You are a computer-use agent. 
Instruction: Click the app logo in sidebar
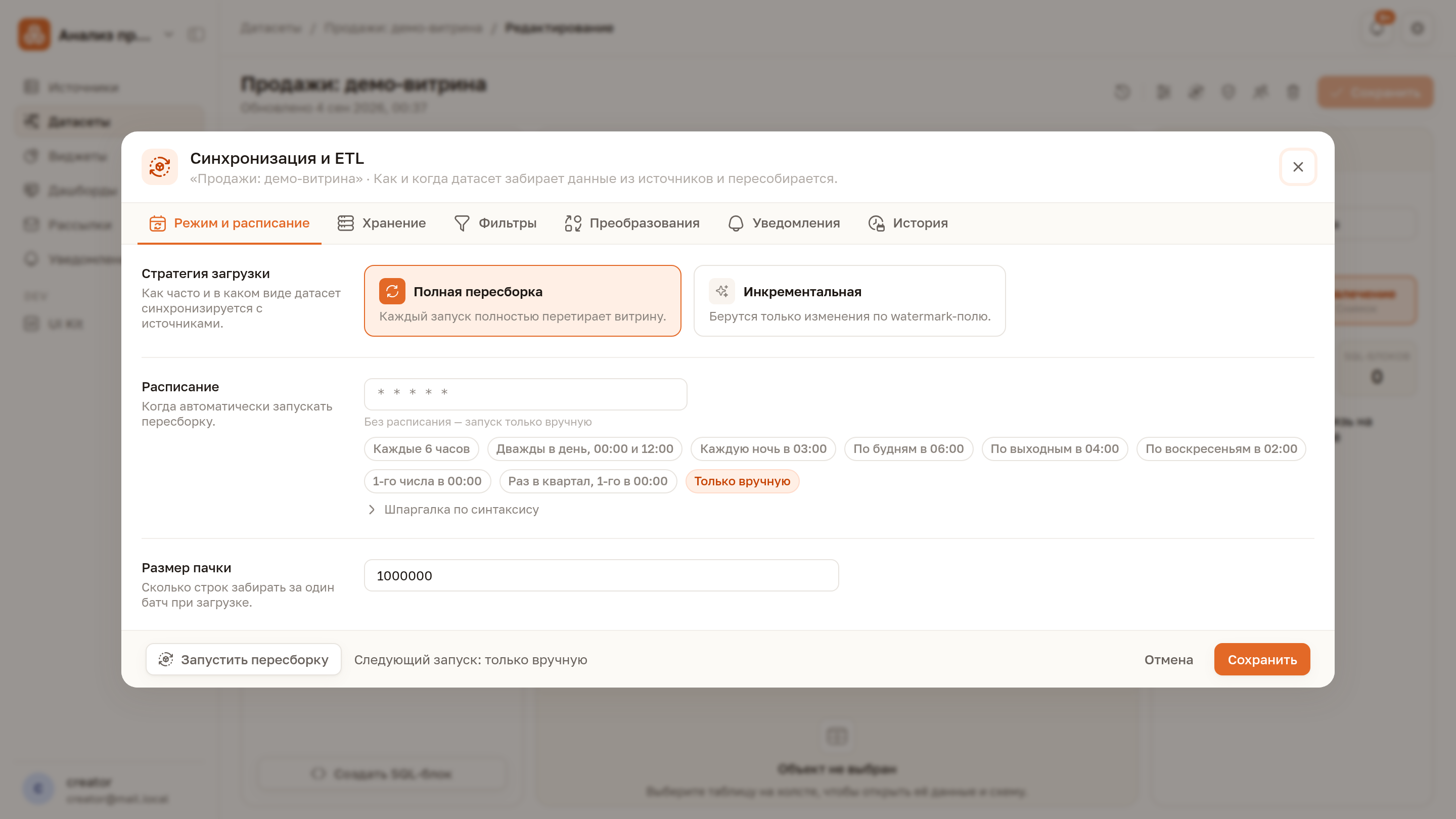(34, 34)
